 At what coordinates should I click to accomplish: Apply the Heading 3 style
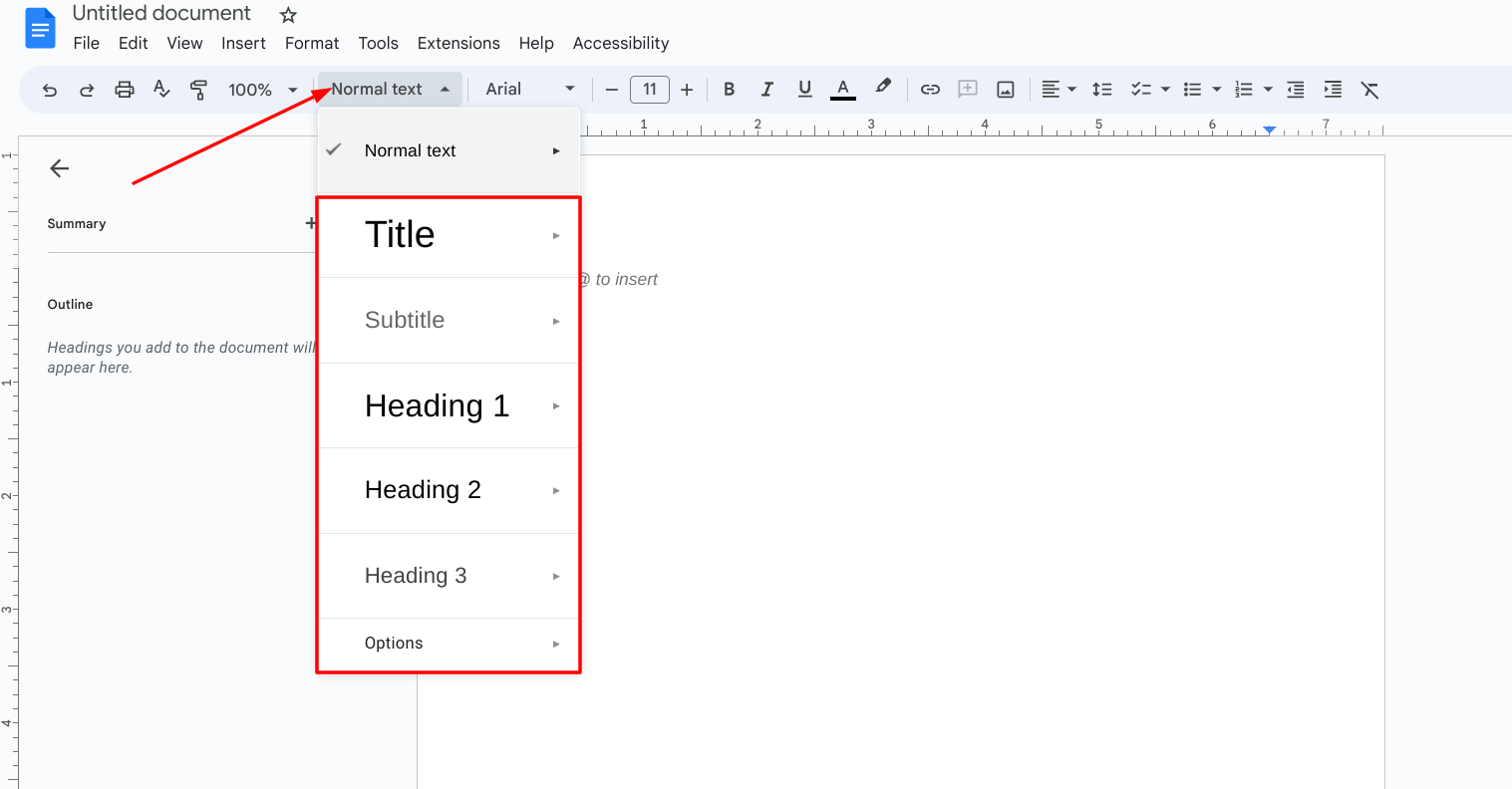(x=449, y=576)
